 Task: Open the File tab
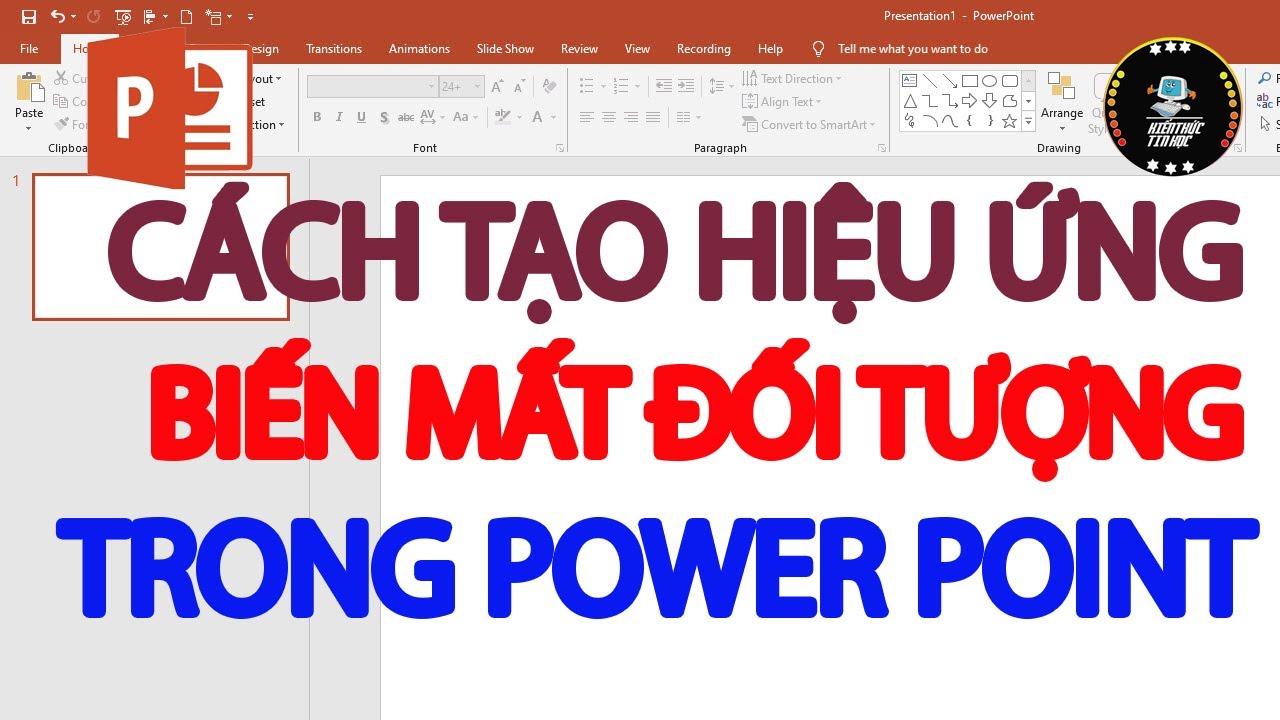(29, 49)
